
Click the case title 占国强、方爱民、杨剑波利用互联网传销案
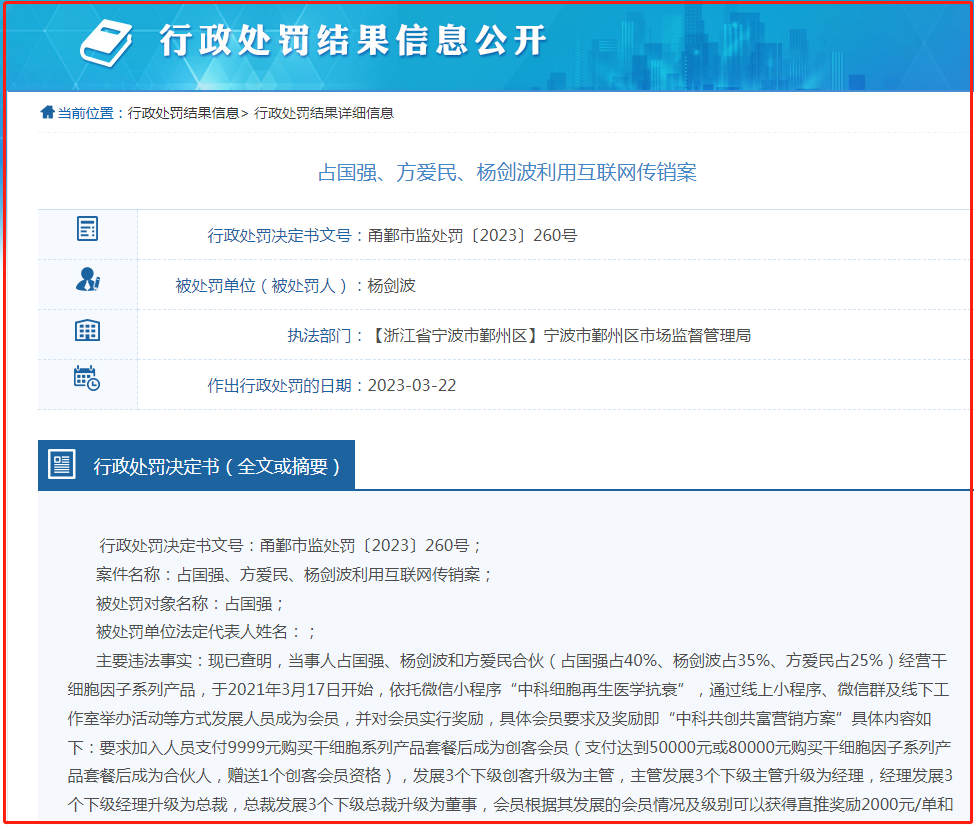pos(507,172)
